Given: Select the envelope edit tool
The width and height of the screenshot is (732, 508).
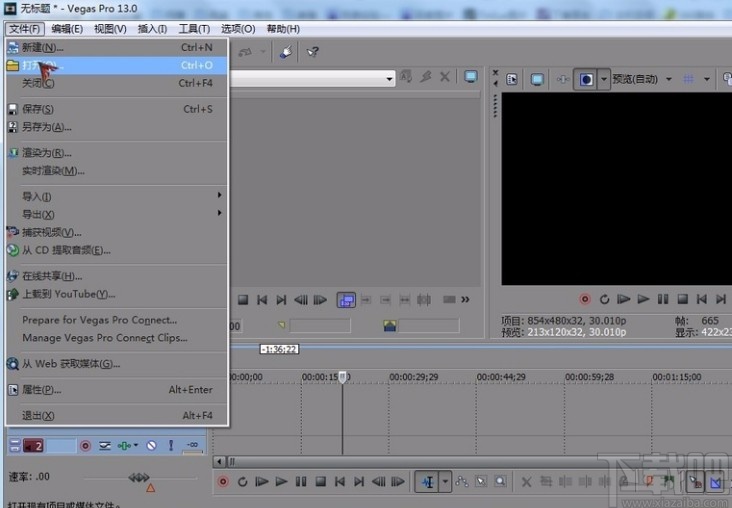Looking at the screenshot, I should [x=462, y=481].
